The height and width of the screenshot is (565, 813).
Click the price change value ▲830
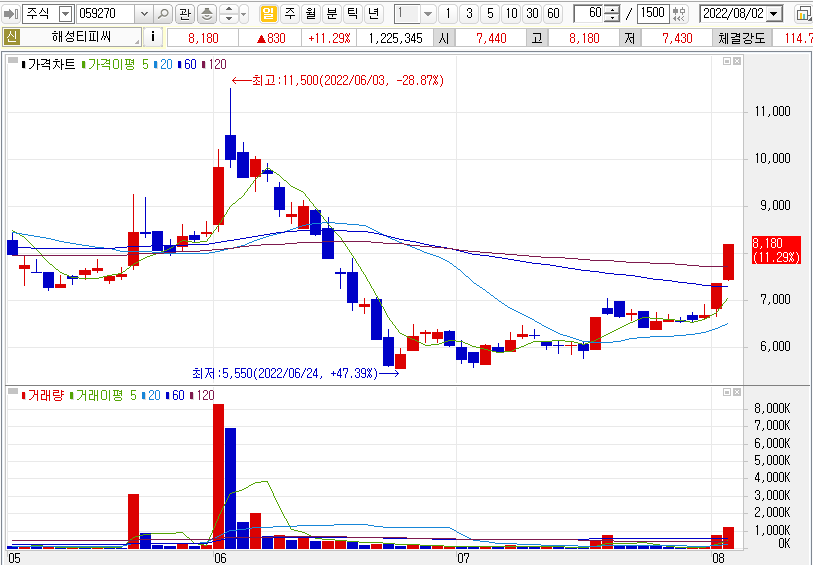point(271,38)
